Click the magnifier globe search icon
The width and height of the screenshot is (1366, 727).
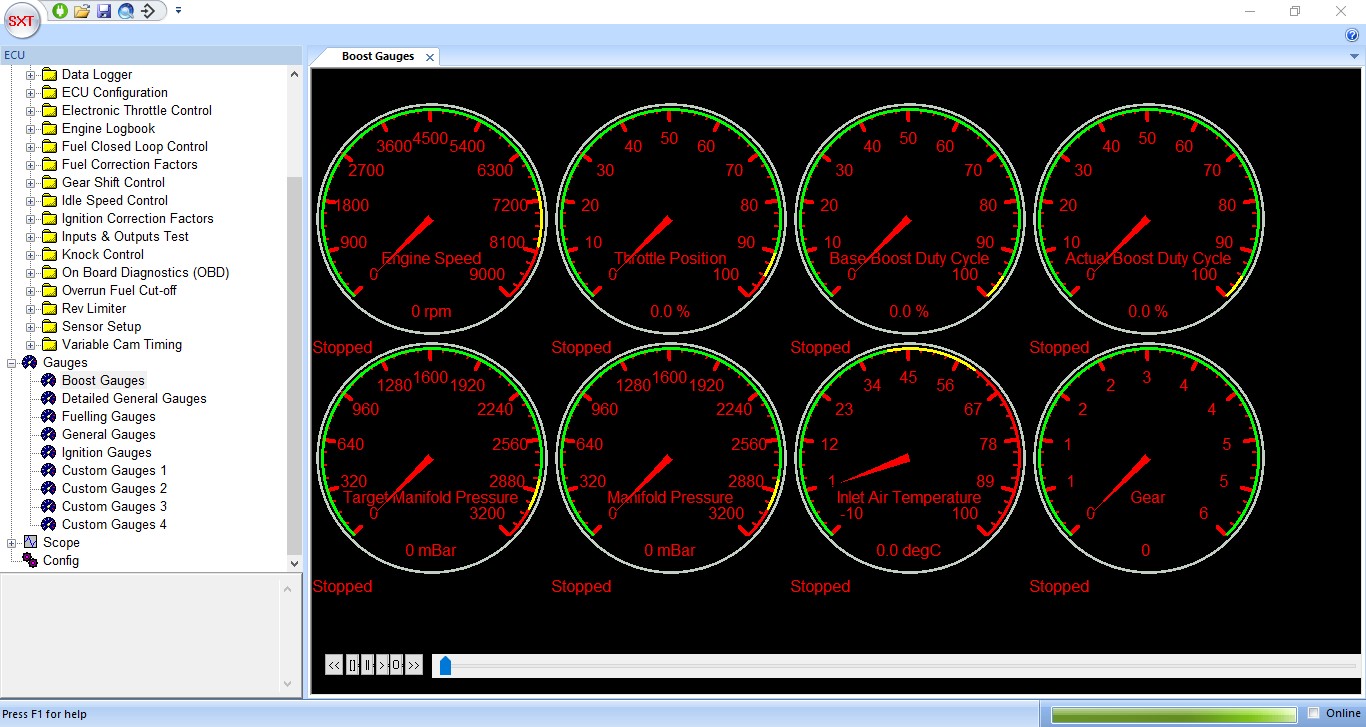126,11
